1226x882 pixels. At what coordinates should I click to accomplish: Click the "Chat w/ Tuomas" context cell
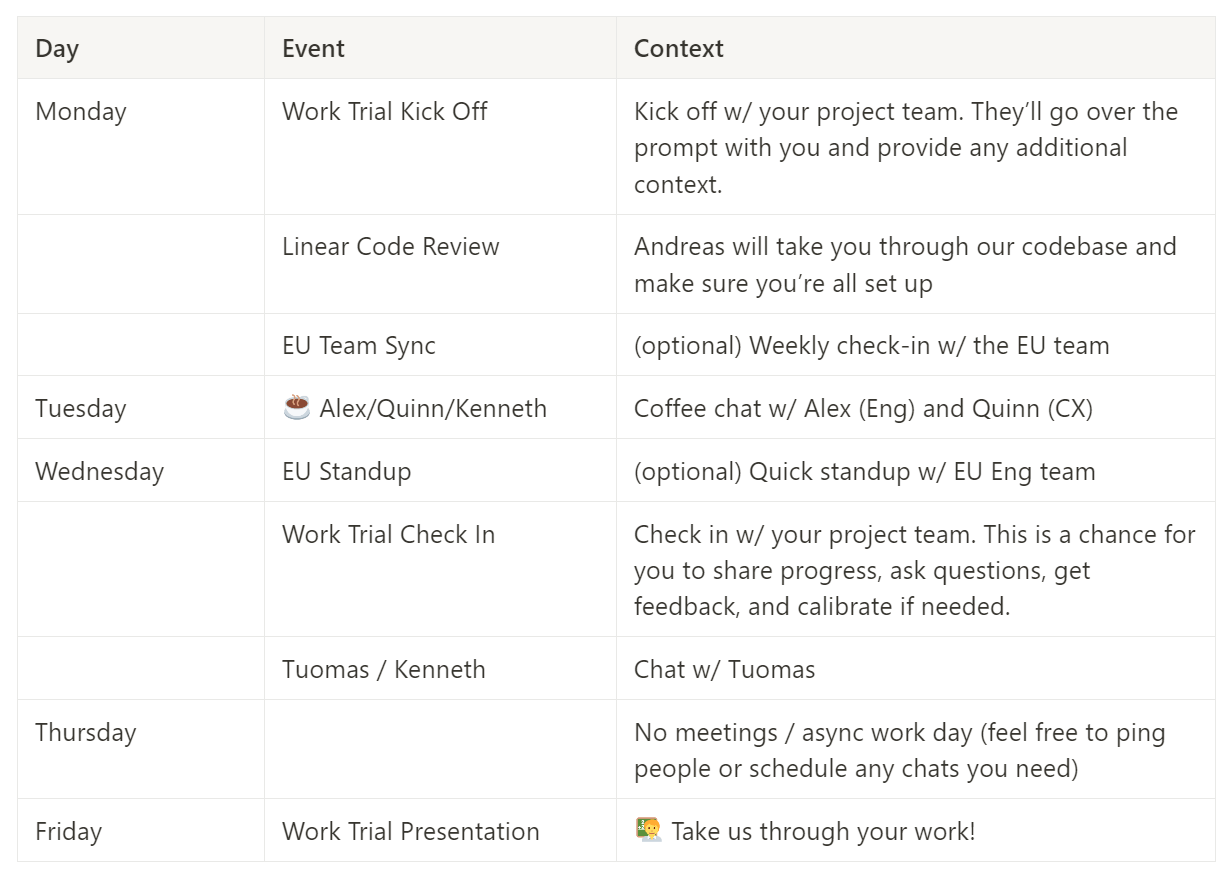916,668
